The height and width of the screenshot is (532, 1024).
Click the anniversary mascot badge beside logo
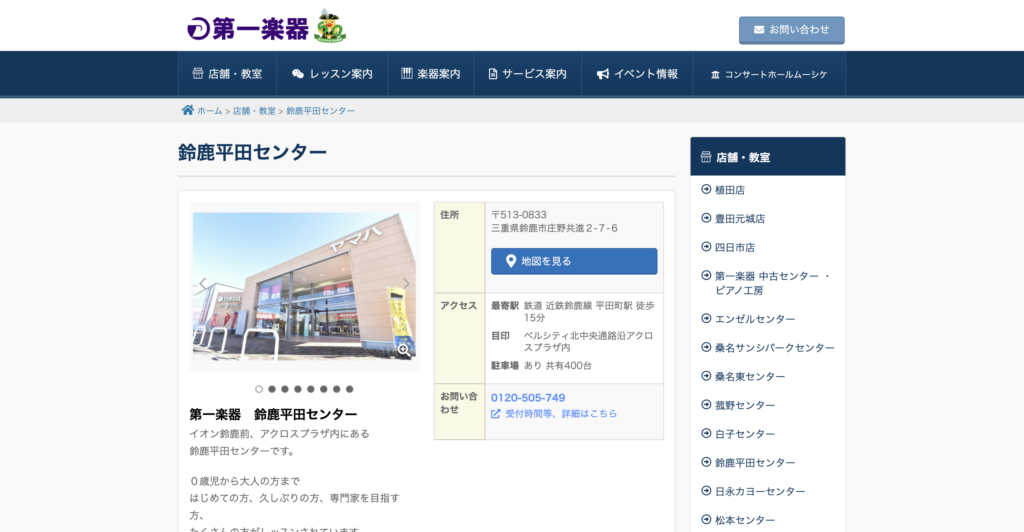coord(330,27)
